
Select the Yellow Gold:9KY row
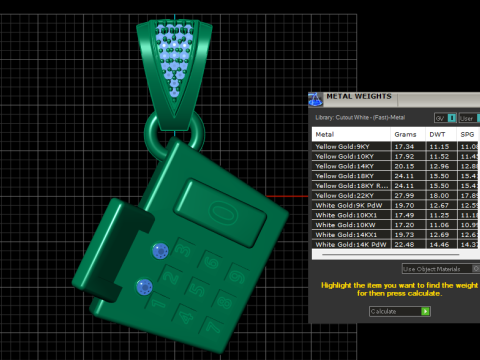coord(396,146)
